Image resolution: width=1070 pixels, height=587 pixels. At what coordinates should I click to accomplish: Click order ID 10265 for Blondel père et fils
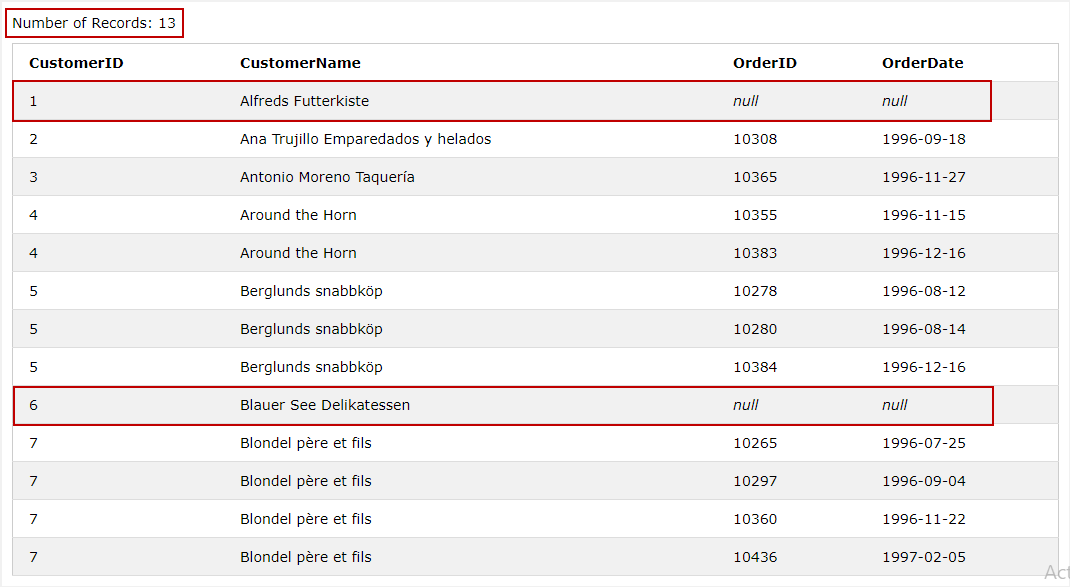pyautogui.click(x=755, y=443)
